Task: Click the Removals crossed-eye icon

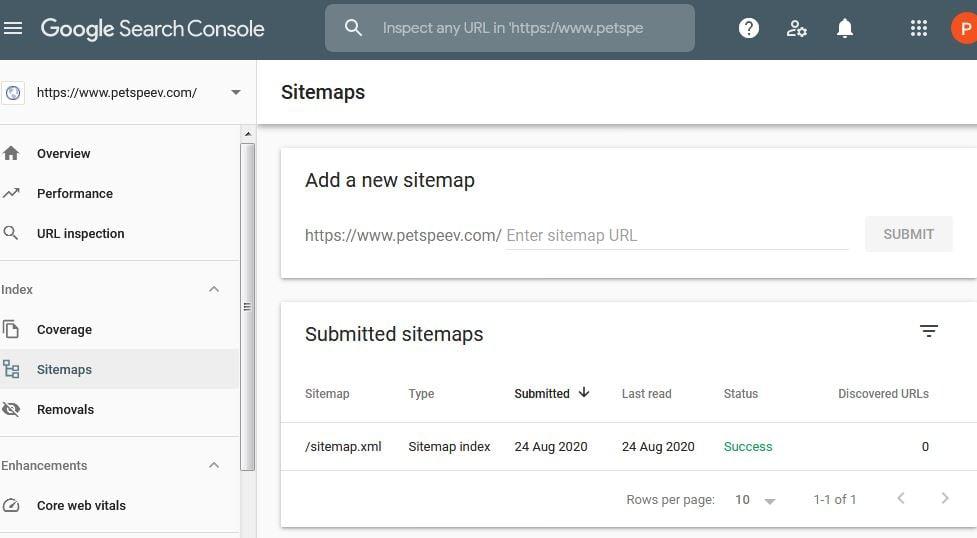Action: 11,409
